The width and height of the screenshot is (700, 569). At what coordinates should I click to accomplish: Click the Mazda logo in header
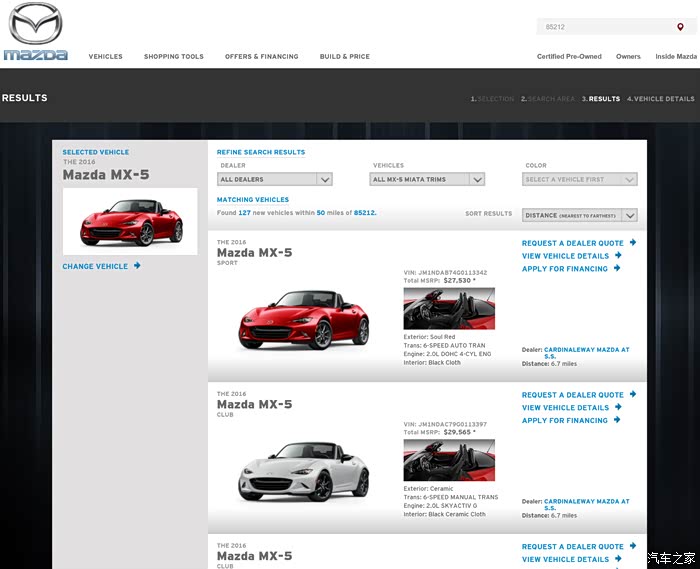pyautogui.click(x=35, y=32)
